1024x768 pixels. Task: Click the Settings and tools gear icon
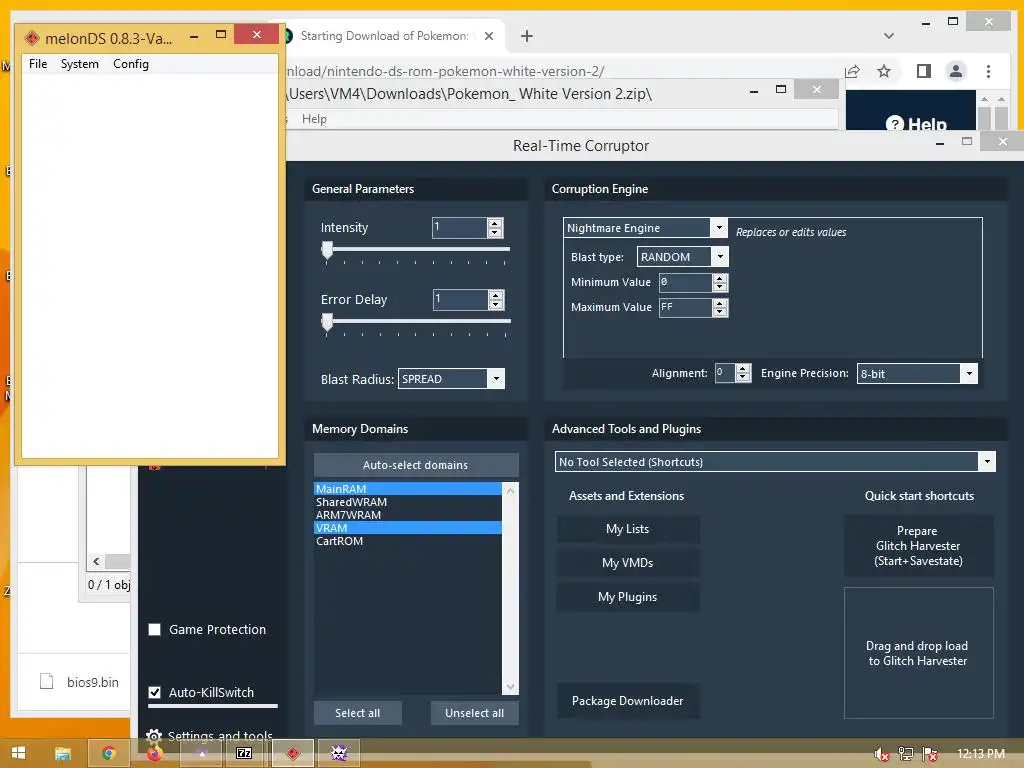153,736
